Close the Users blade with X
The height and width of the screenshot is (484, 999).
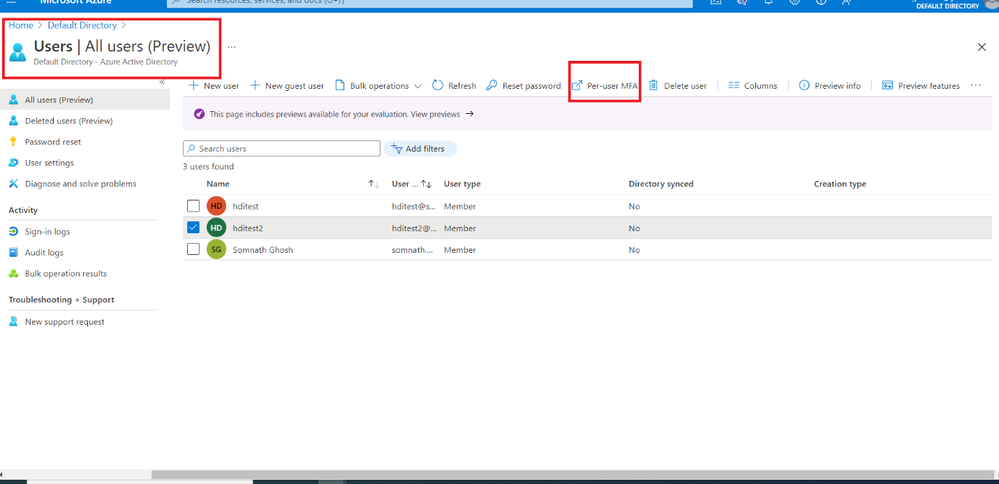(x=982, y=47)
